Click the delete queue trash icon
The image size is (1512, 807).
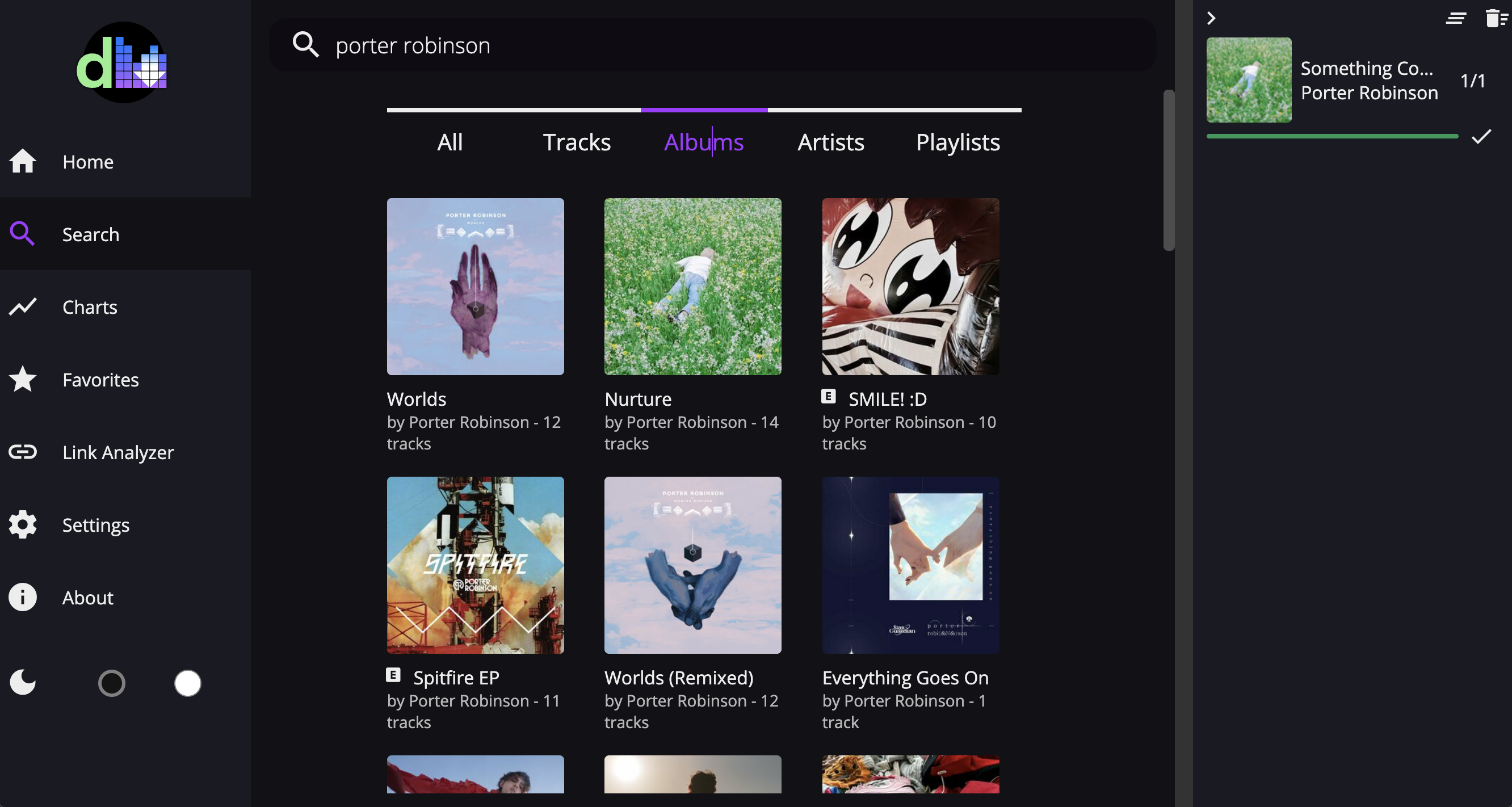pos(1496,18)
